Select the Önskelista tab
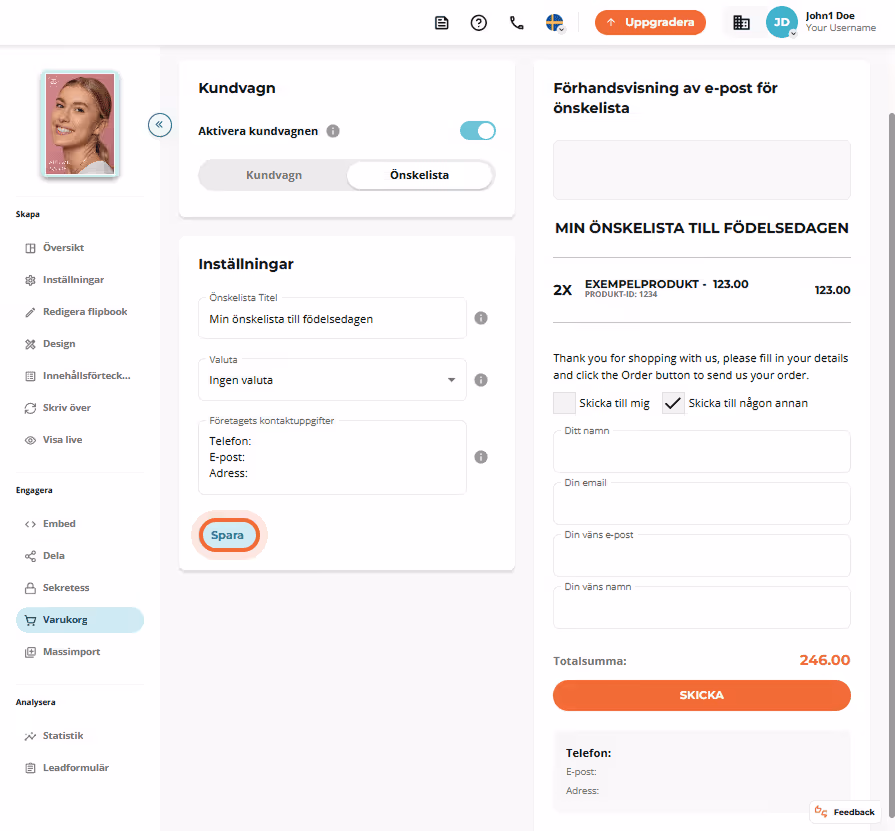This screenshot has height=831, width=895. 420,175
